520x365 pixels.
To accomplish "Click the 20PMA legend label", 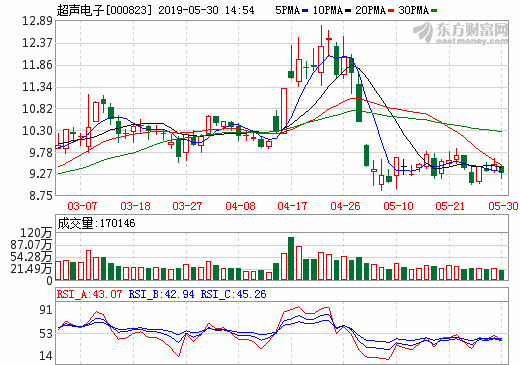I will point(371,11).
